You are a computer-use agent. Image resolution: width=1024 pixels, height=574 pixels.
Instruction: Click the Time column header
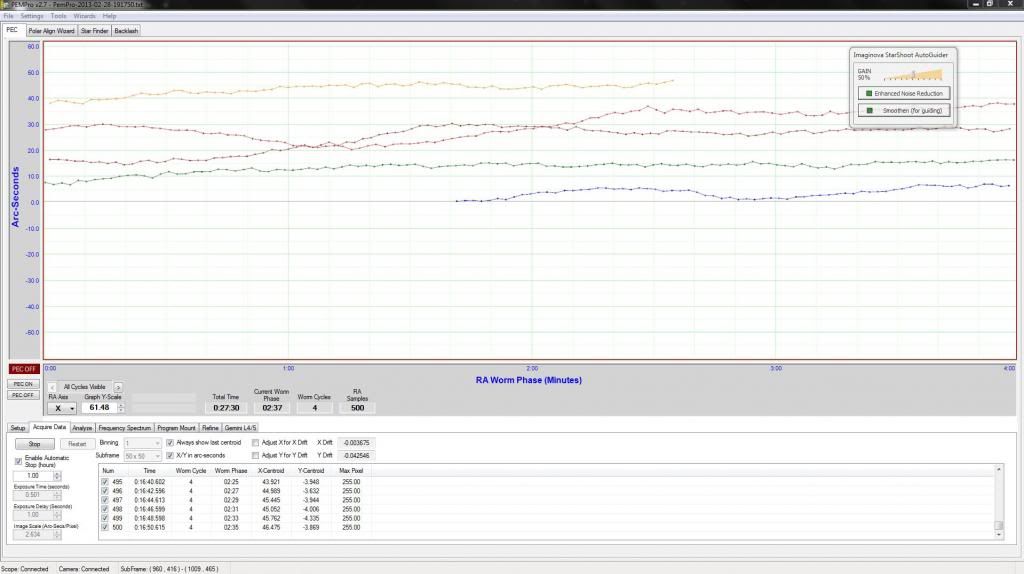tap(150, 471)
